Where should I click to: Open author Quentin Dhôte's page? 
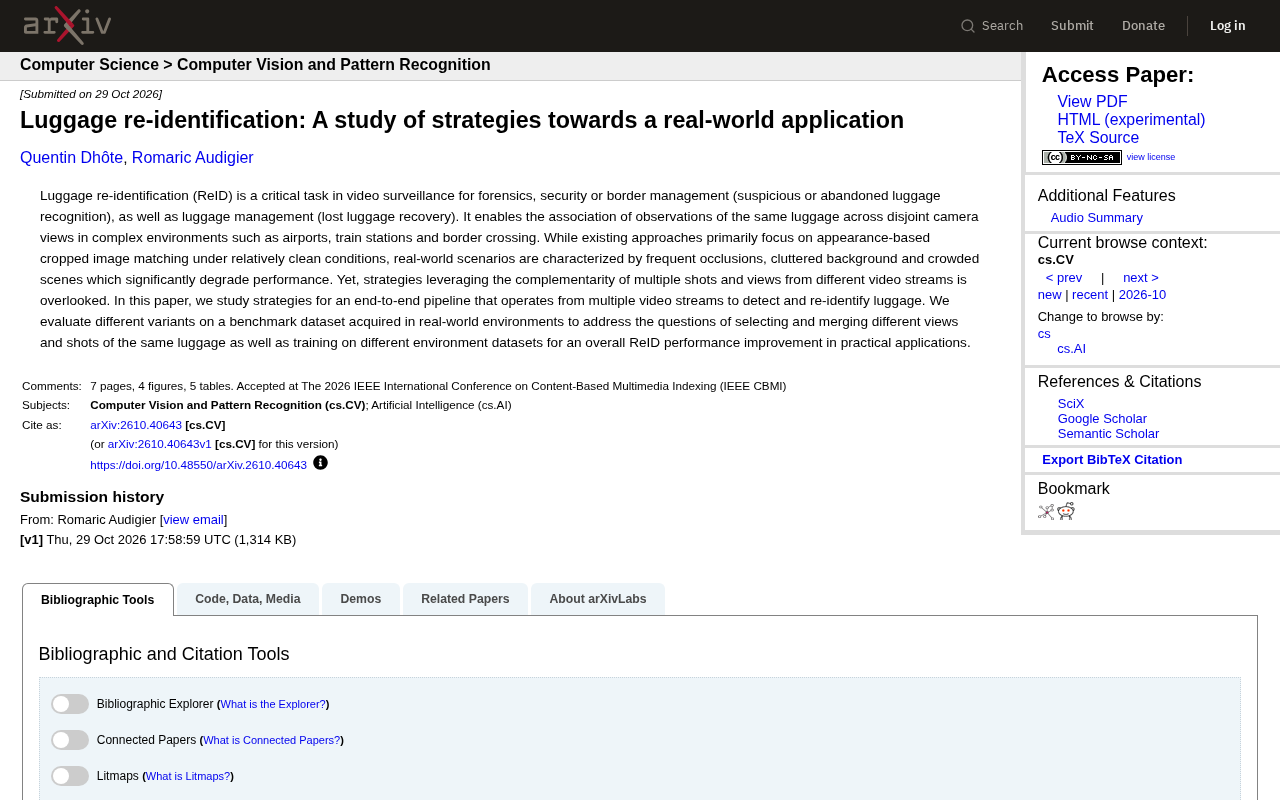tap(72, 158)
